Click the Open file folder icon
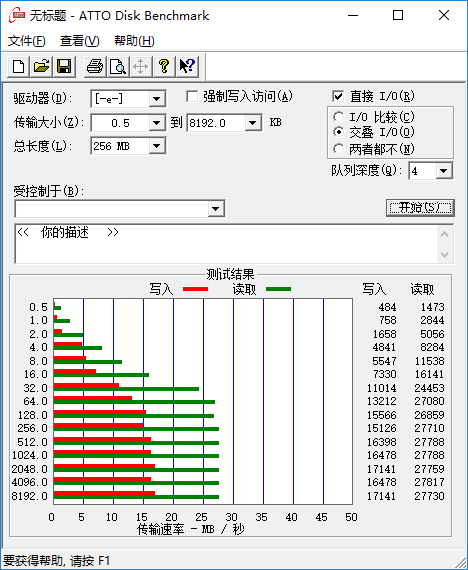 pyautogui.click(x=41, y=67)
